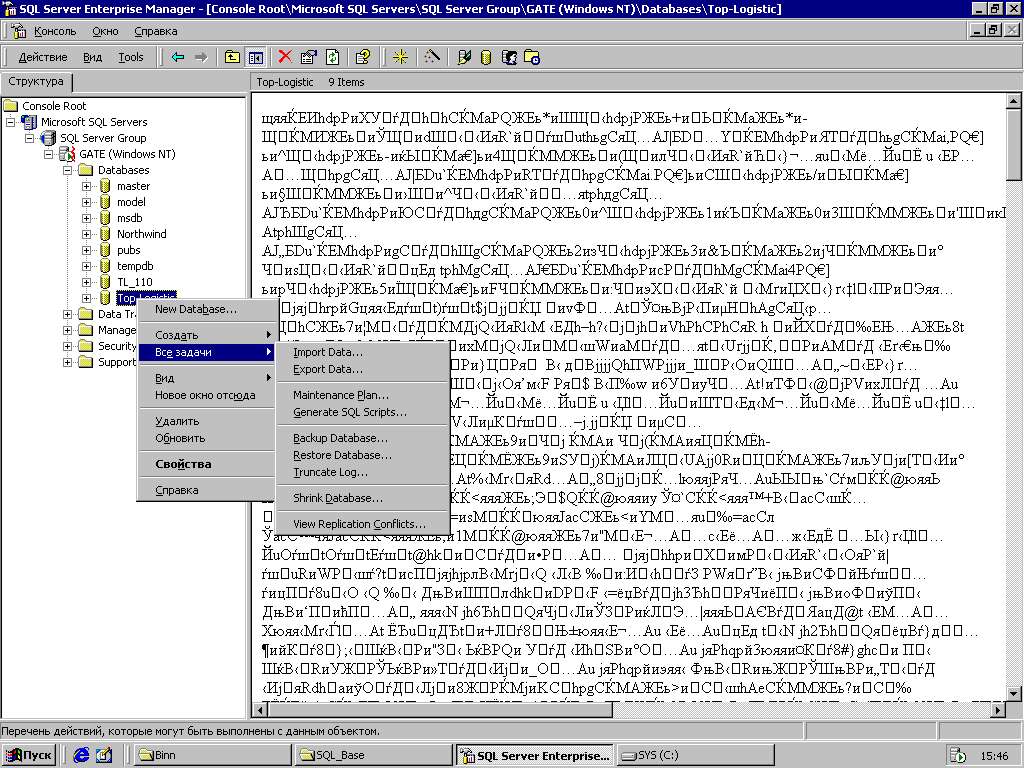Click the New Database cylinder toolbar icon
Viewport: 1024px width, 768px height.
click(x=486, y=57)
